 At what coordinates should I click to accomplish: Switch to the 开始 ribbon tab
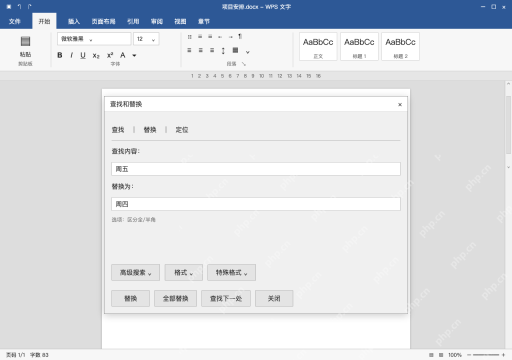[44, 22]
